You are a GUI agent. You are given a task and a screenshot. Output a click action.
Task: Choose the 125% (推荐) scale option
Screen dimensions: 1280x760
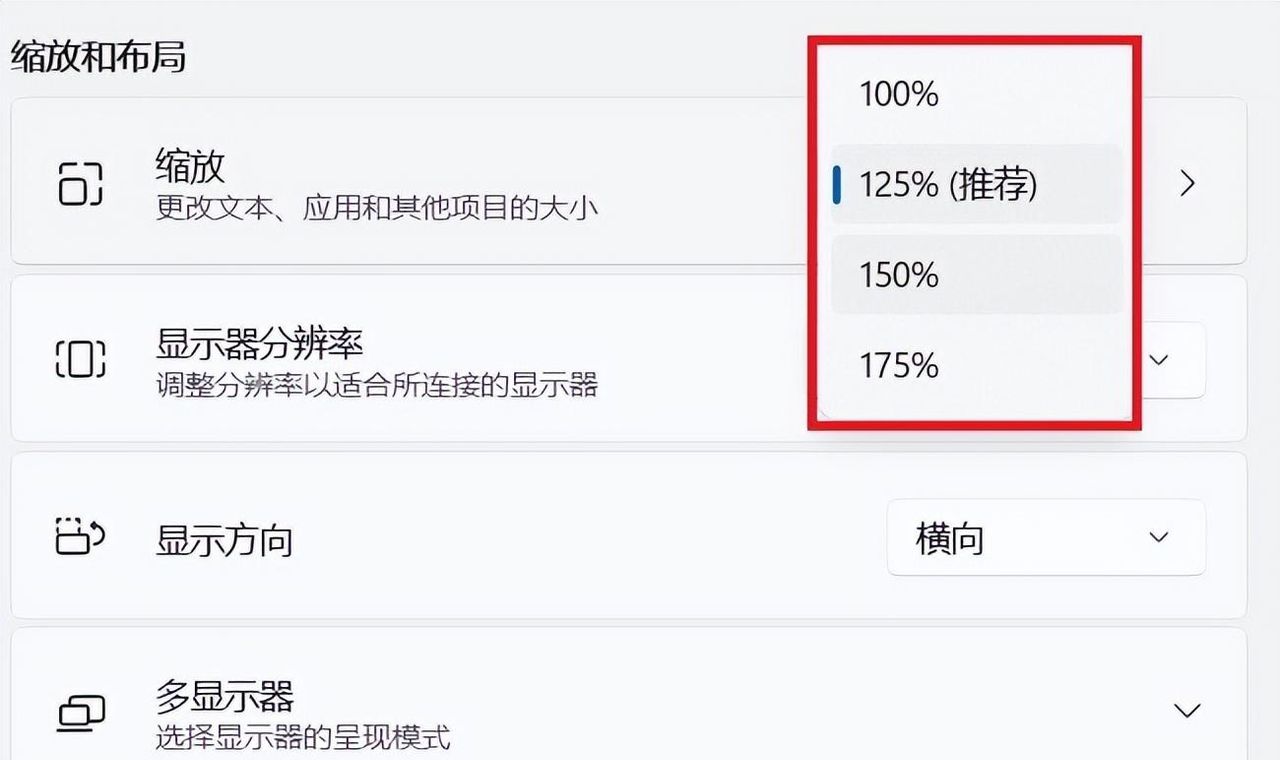click(x=947, y=185)
